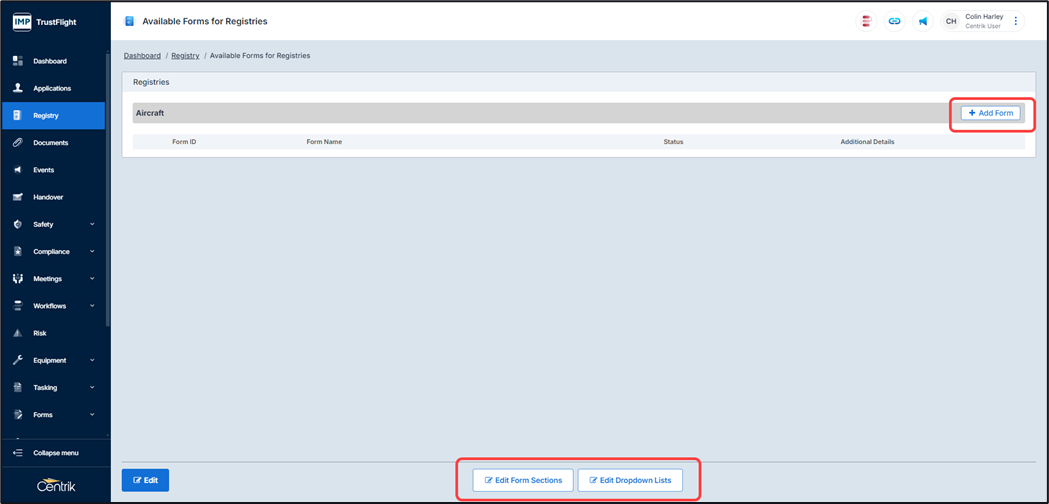Click the Handover sidebar icon

[18, 197]
